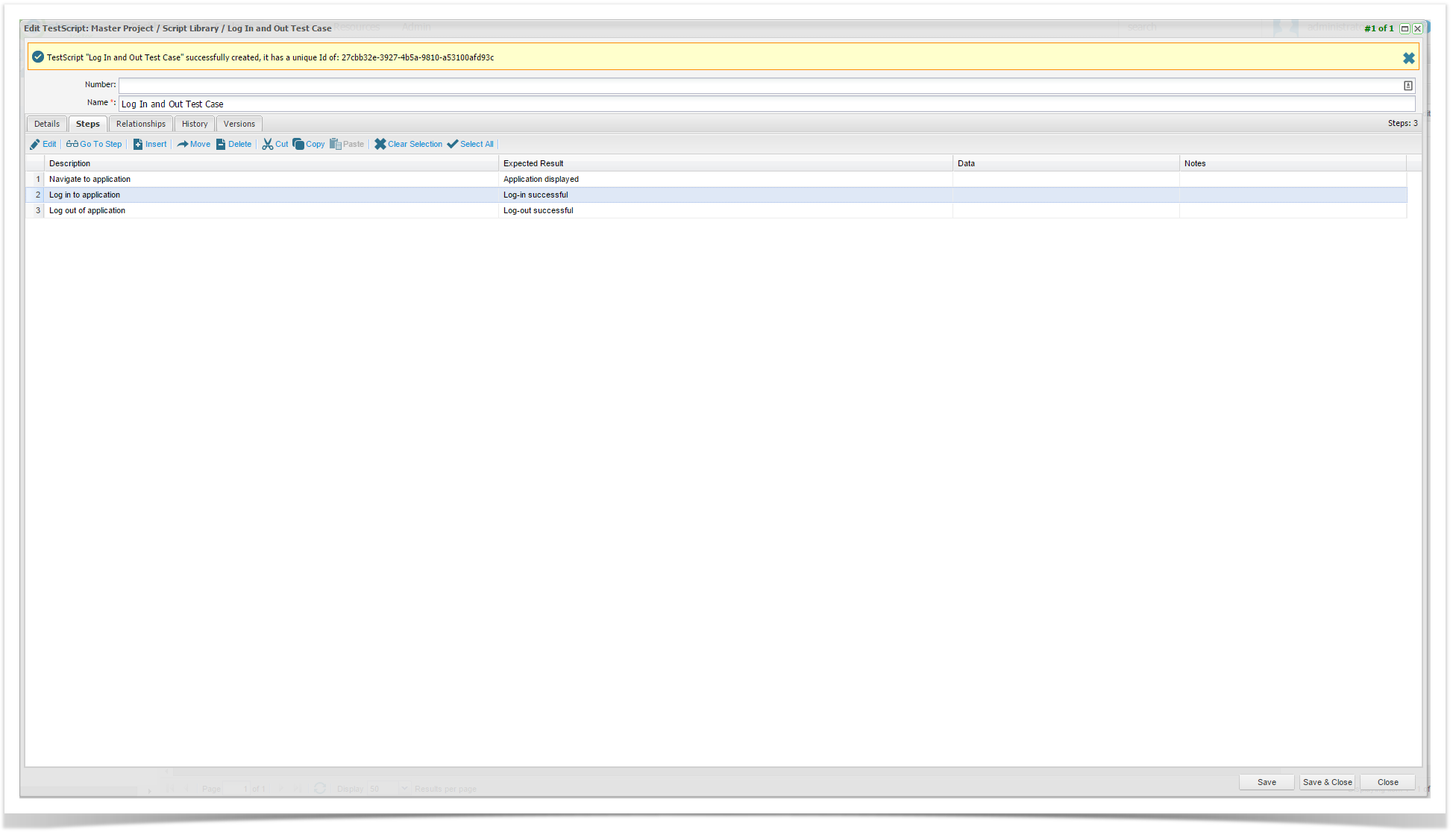The width and height of the screenshot is (1456, 835).
Task: Click the Save button
Action: pos(1266,782)
